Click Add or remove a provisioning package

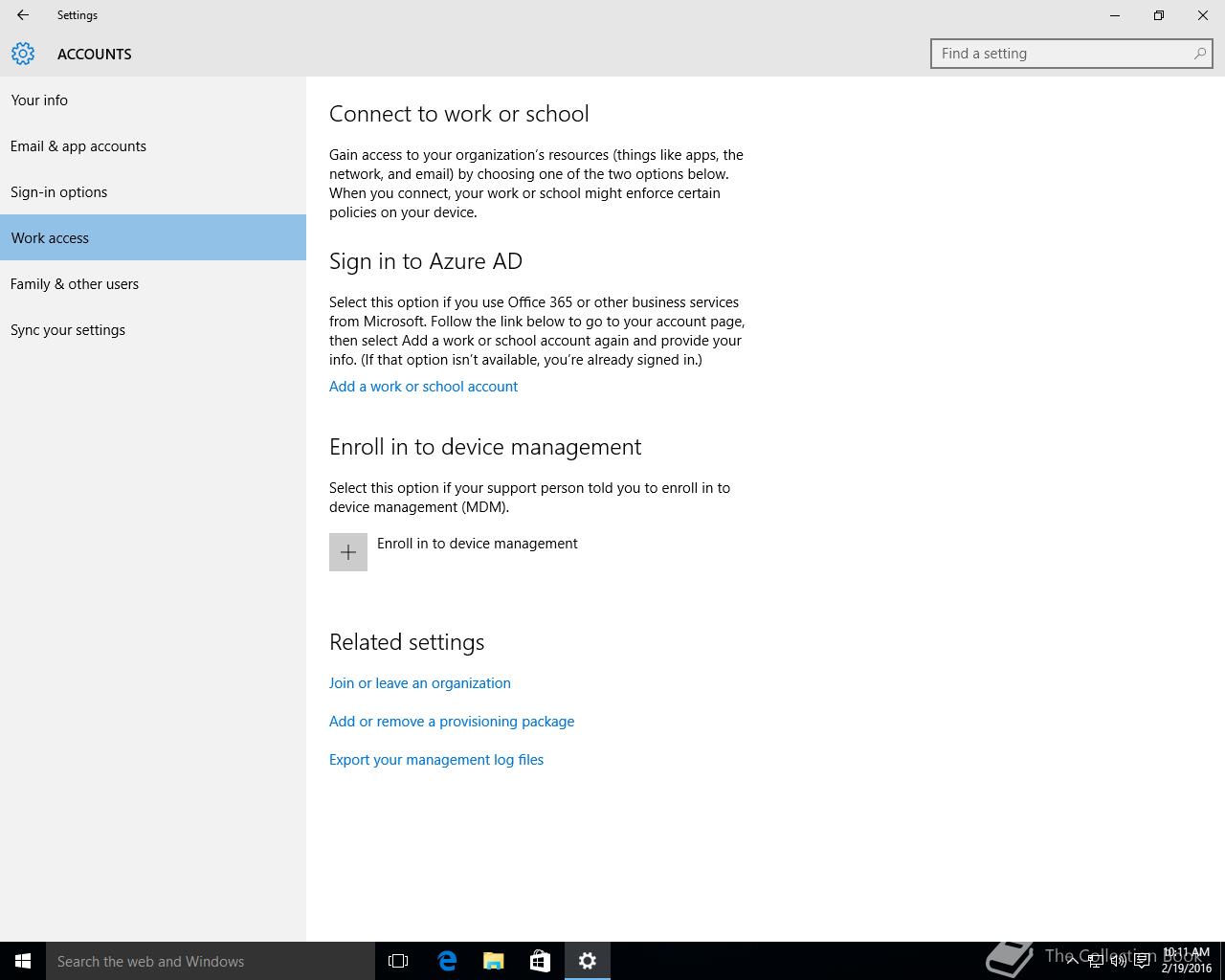pyautogui.click(x=452, y=722)
